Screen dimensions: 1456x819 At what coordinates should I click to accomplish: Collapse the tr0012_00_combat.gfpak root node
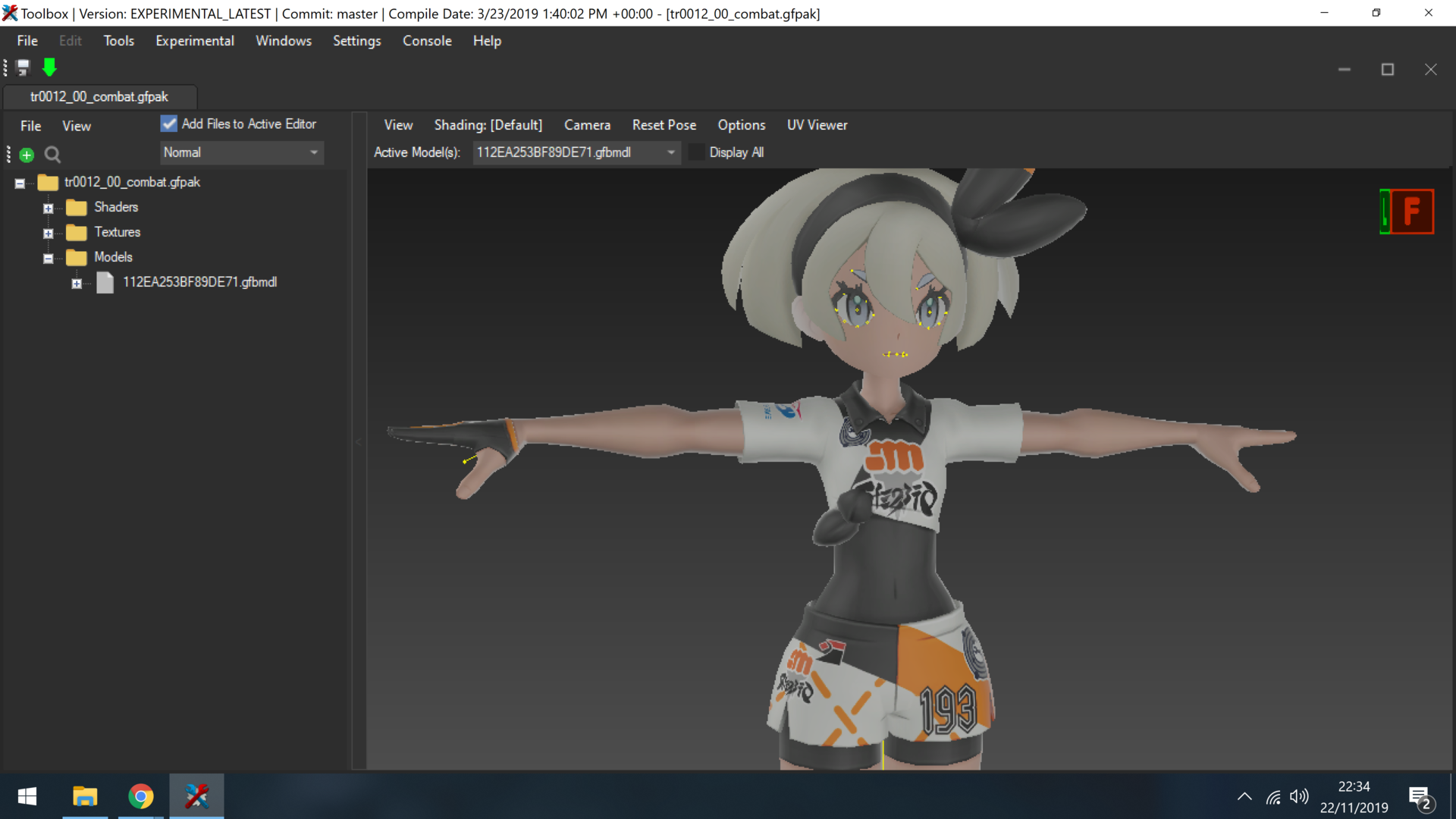[x=20, y=183]
